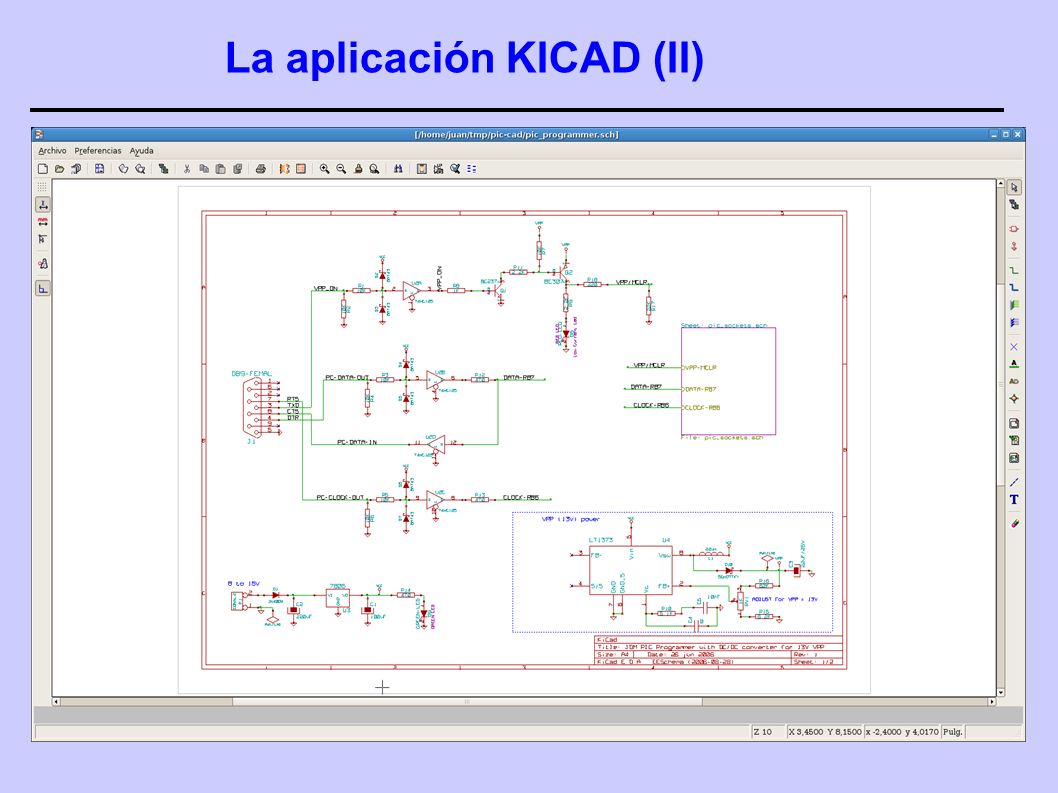Select the Delete eraser tool
This screenshot has height=793, width=1058.
point(1013,523)
